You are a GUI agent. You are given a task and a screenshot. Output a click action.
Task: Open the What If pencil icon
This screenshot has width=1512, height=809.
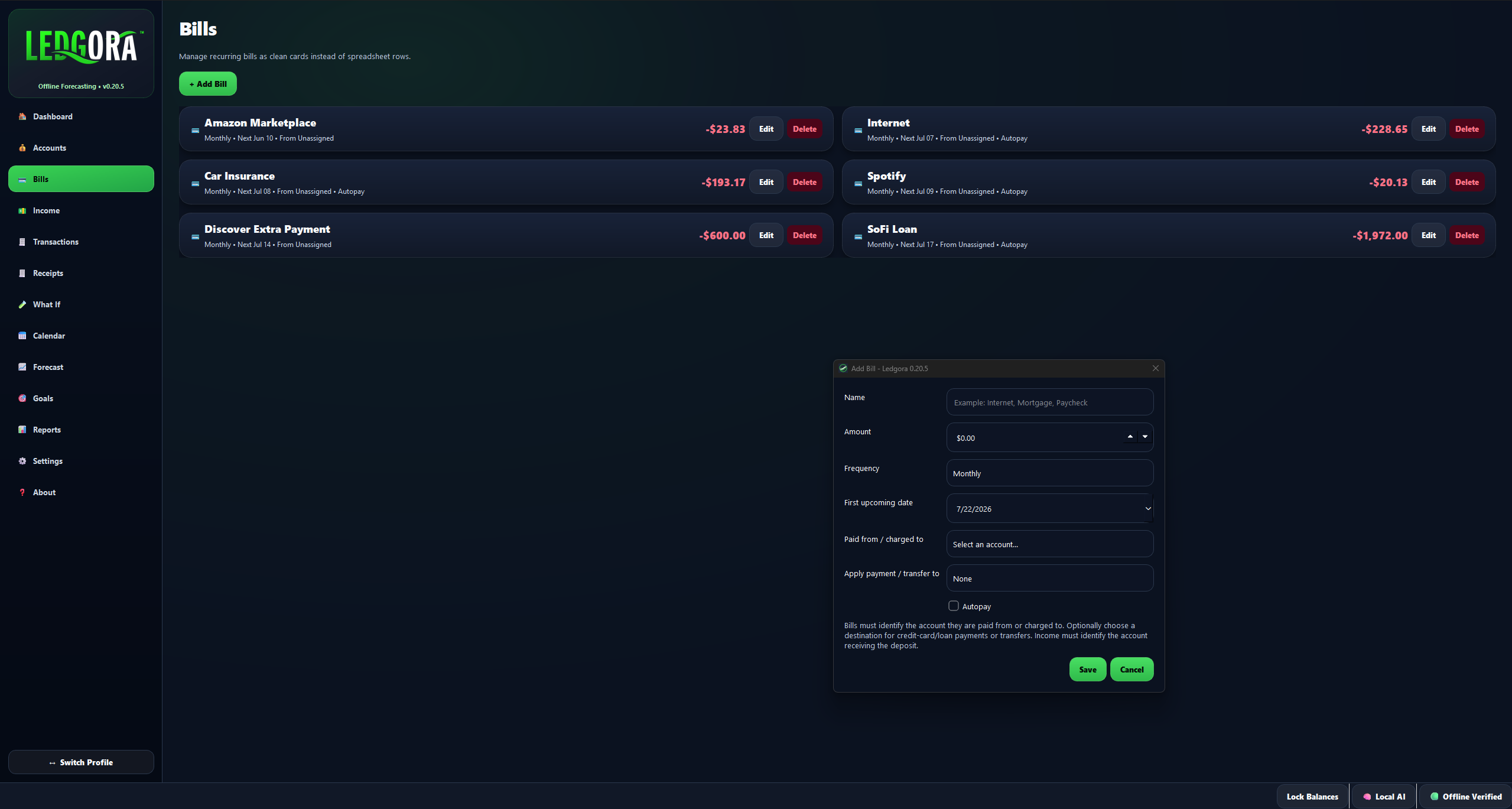click(x=22, y=304)
